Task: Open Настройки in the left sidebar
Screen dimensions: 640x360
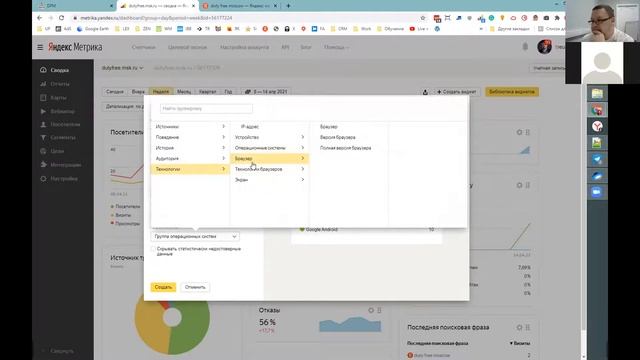Action: coord(64,179)
